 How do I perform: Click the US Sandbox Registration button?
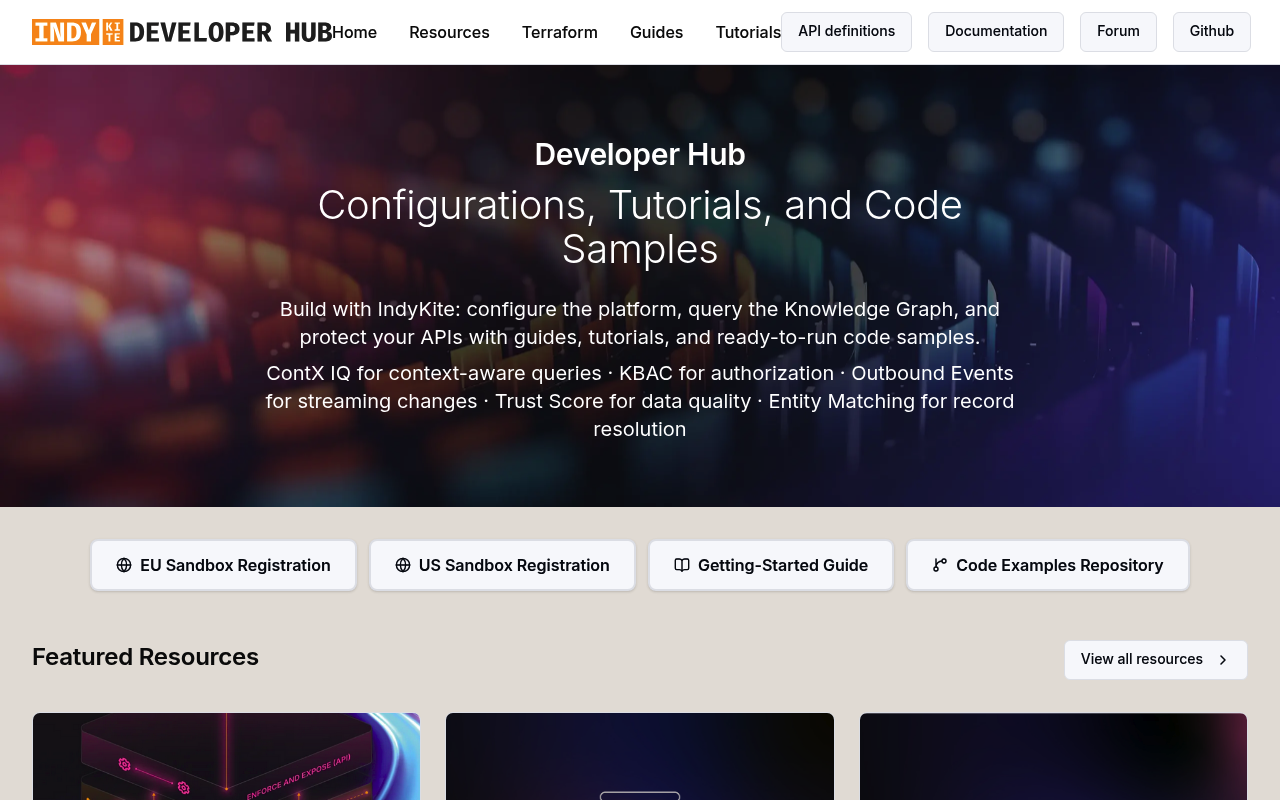pyautogui.click(x=502, y=565)
